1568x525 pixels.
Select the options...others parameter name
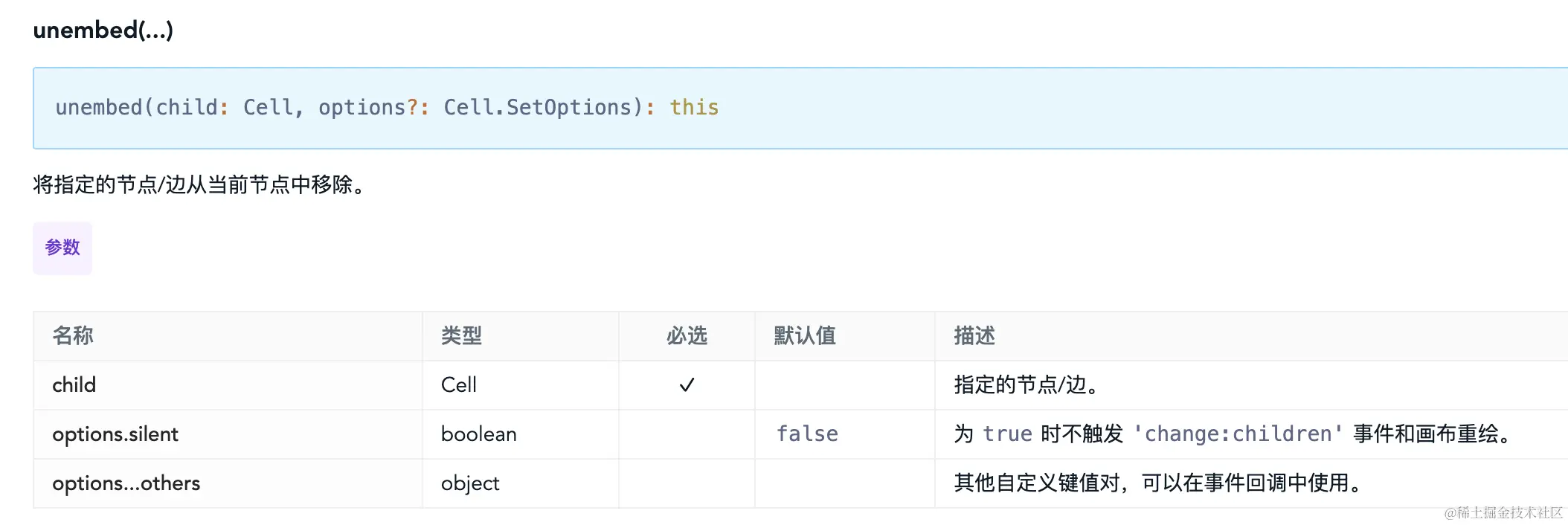point(126,483)
